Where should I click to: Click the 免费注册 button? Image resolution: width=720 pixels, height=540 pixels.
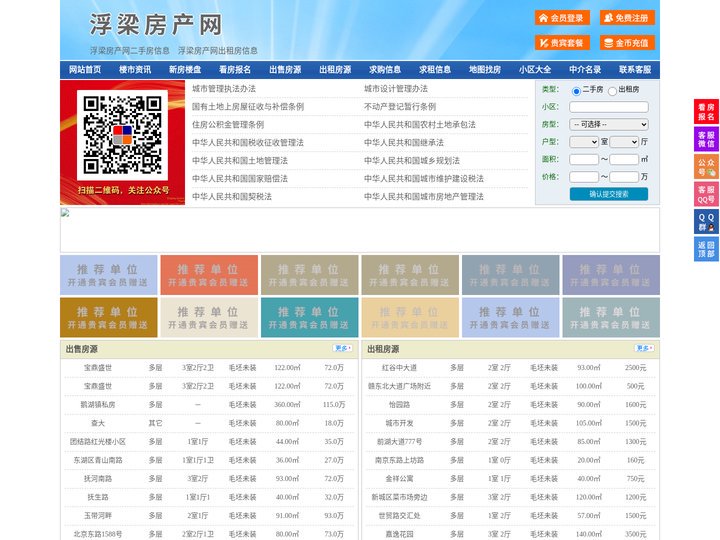[627, 18]
